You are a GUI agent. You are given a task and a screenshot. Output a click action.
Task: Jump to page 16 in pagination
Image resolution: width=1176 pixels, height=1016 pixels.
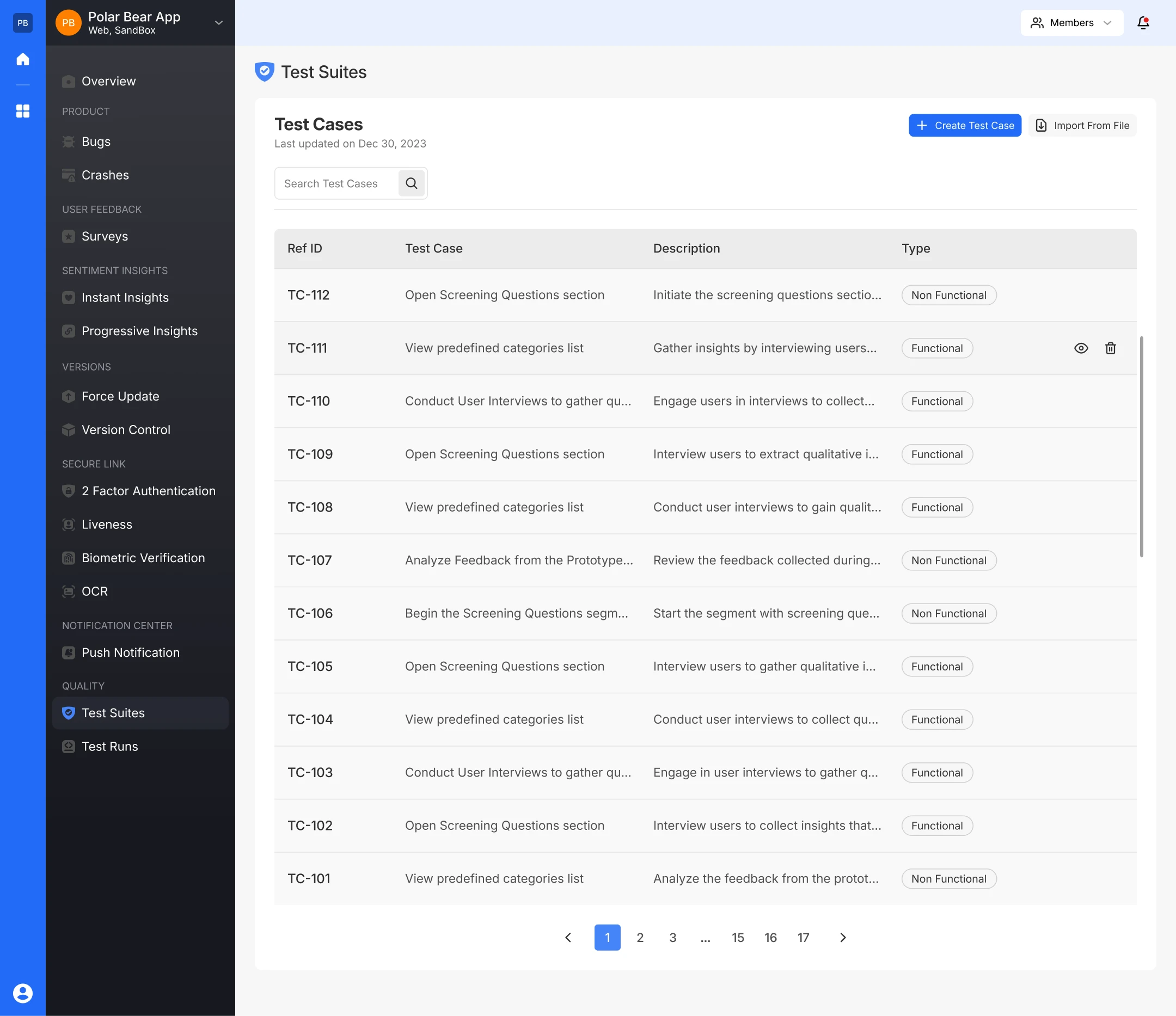770,937
